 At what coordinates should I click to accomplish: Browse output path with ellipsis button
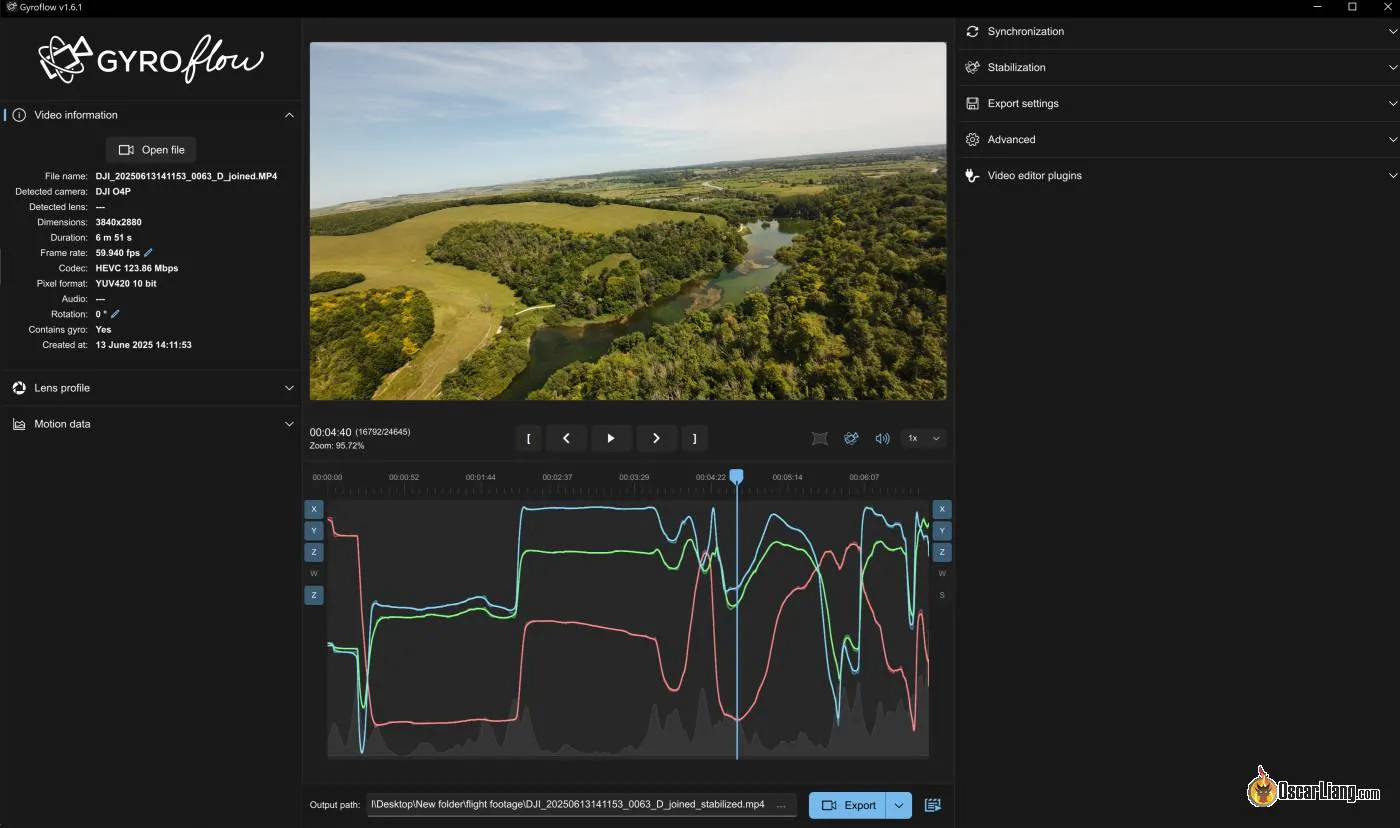pos(781,805)
